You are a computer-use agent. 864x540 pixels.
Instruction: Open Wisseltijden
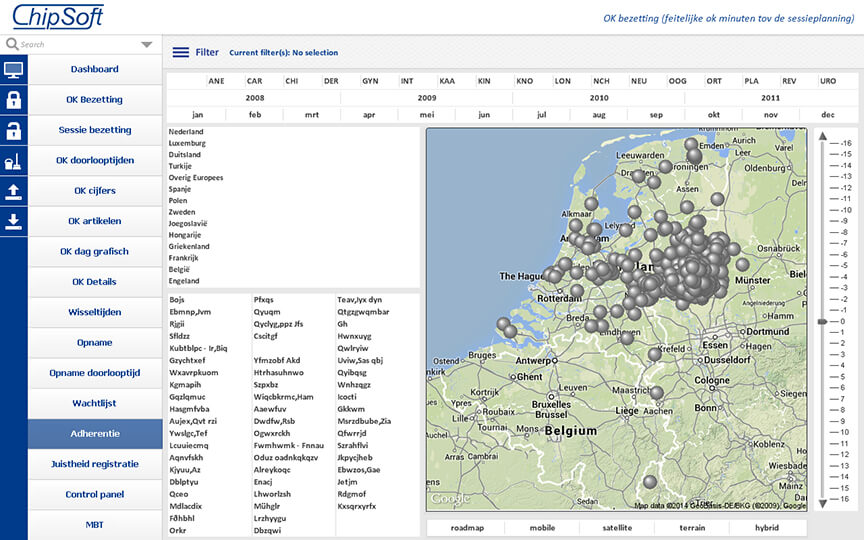tap(95, 312)
